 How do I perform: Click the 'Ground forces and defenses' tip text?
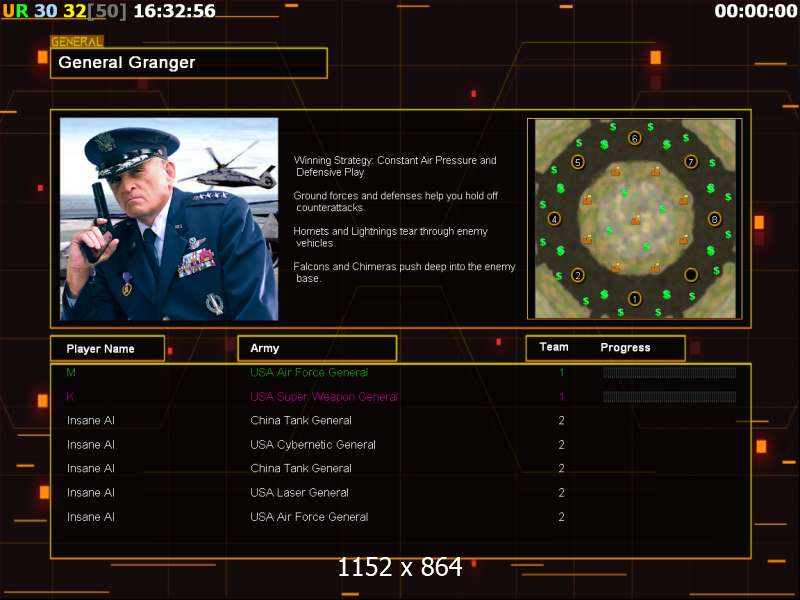(x=395, y=202)
